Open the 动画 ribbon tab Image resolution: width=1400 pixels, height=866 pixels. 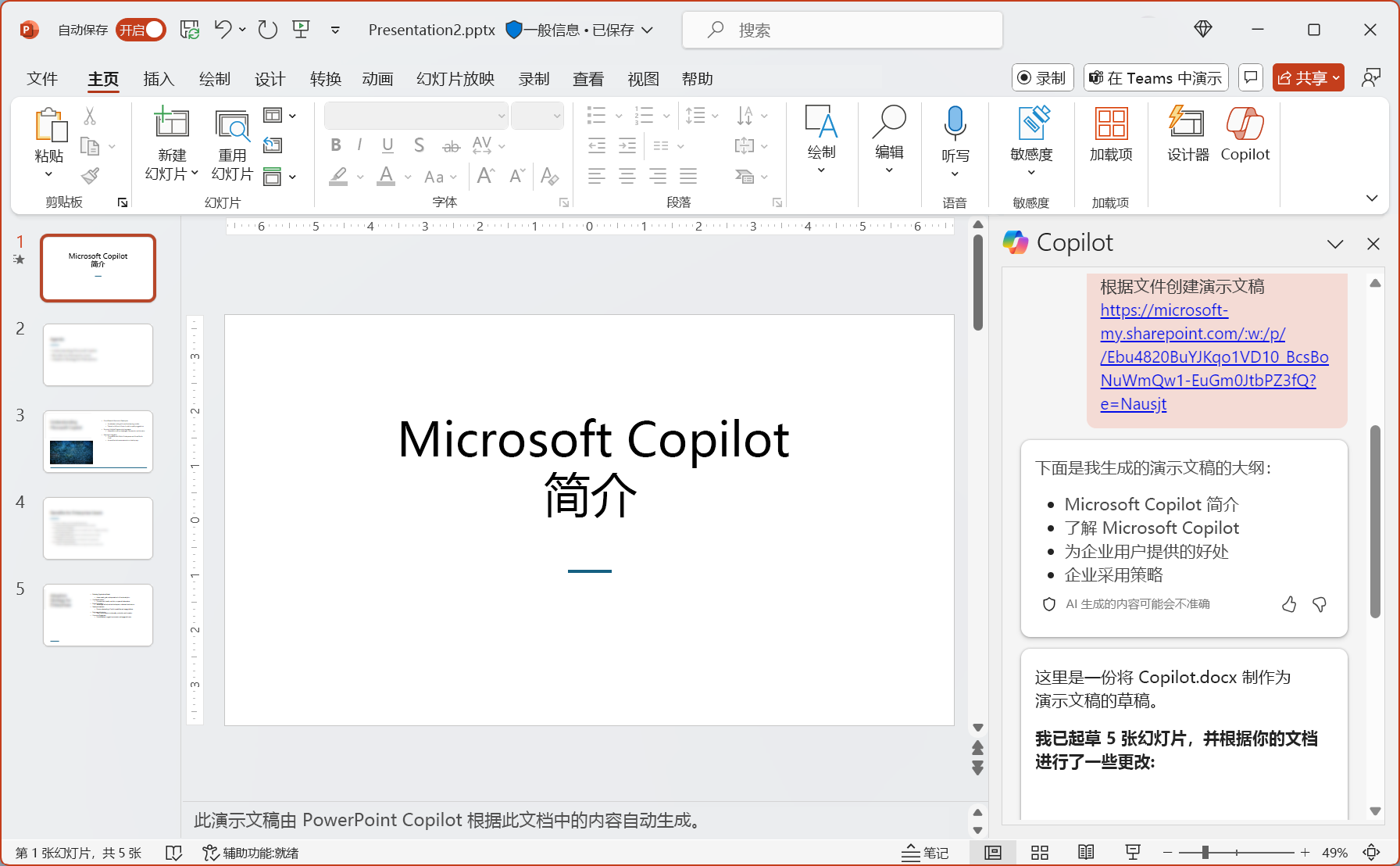coord(377,79)
